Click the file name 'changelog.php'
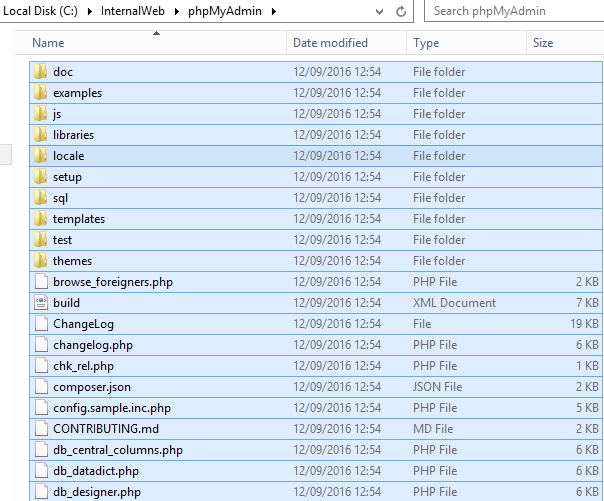The image size is (604, 501). coord(93,345)
